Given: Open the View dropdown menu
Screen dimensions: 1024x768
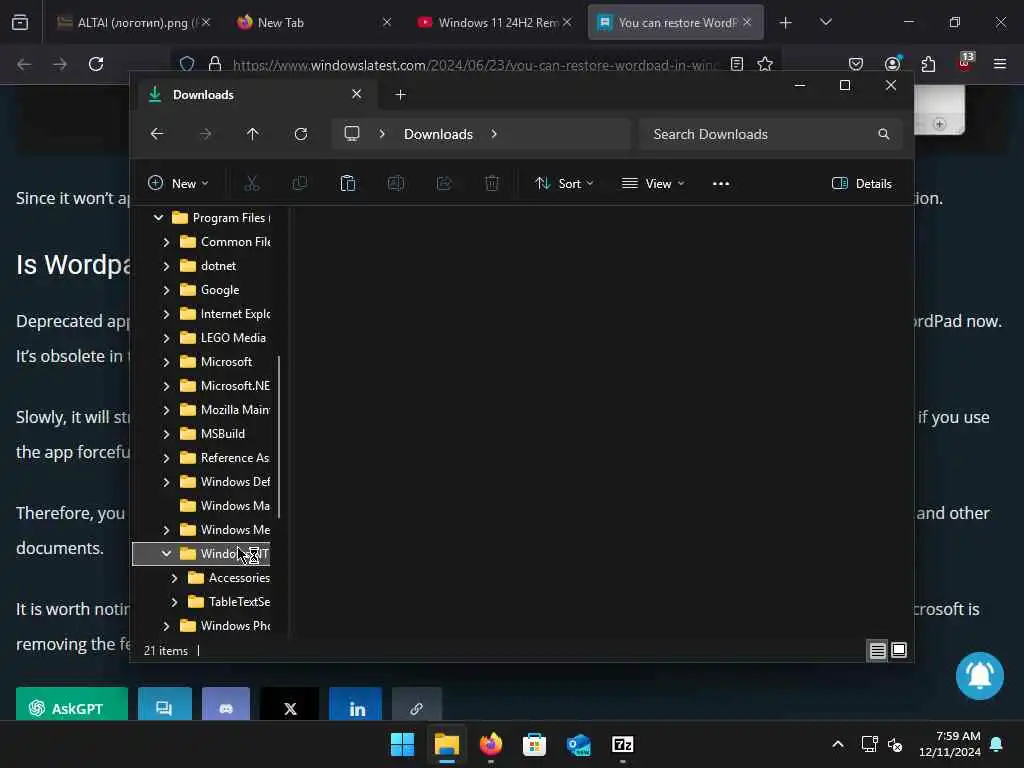Looking at the screenshot, I should point(653,184).
